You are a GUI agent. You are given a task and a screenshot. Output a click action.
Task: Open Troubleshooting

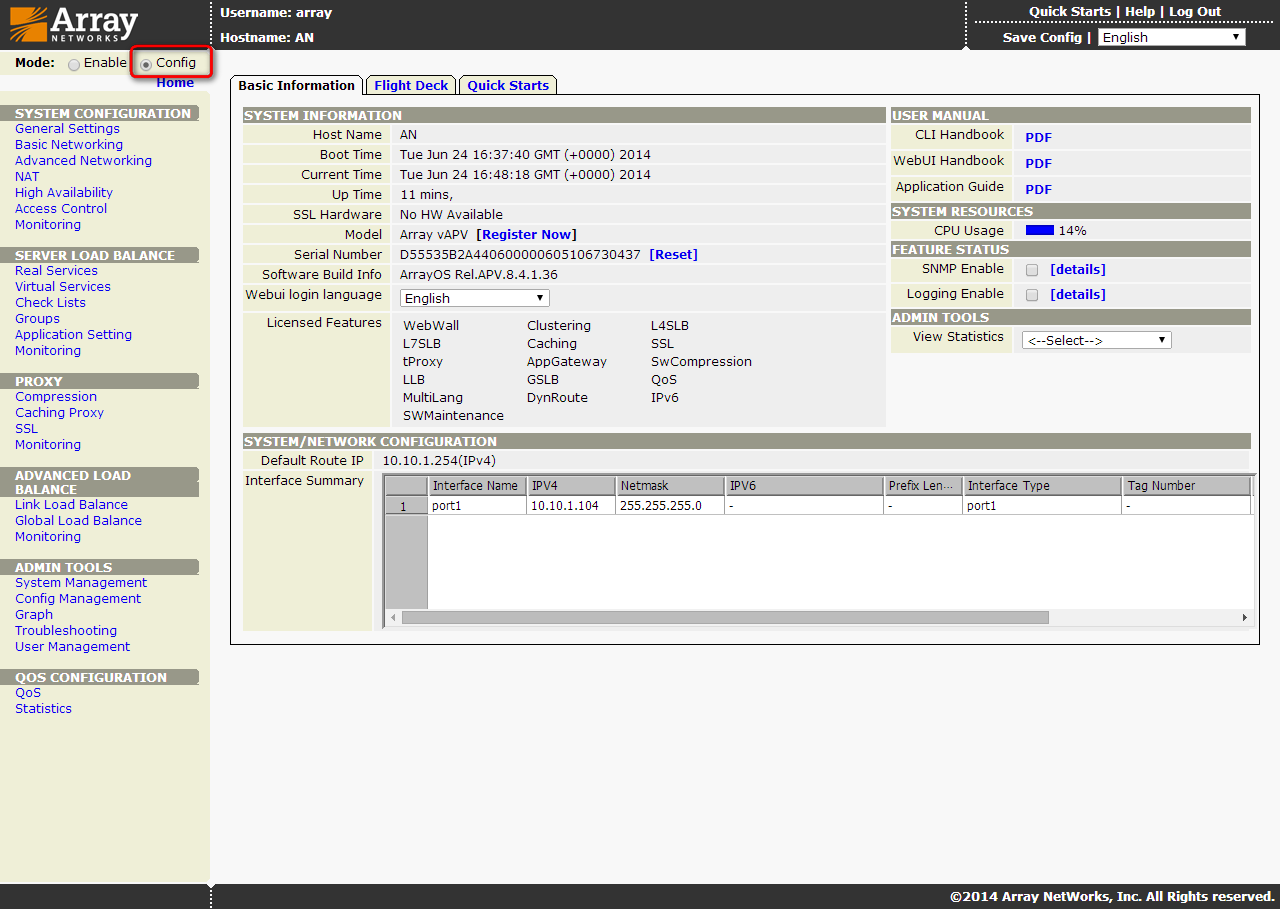point(66,631)
